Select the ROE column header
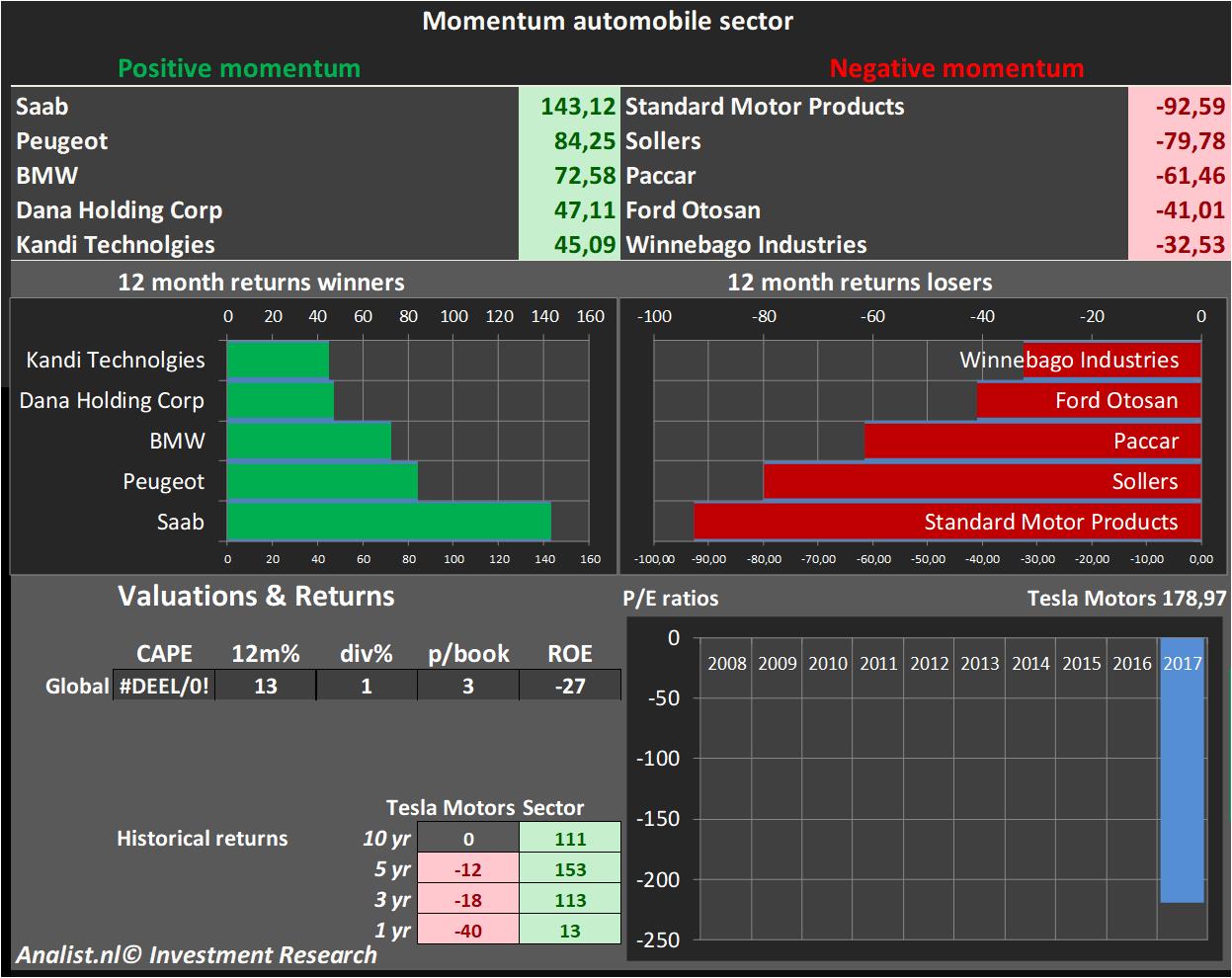This screenshot has width=1232, height=978. point(570,654)
